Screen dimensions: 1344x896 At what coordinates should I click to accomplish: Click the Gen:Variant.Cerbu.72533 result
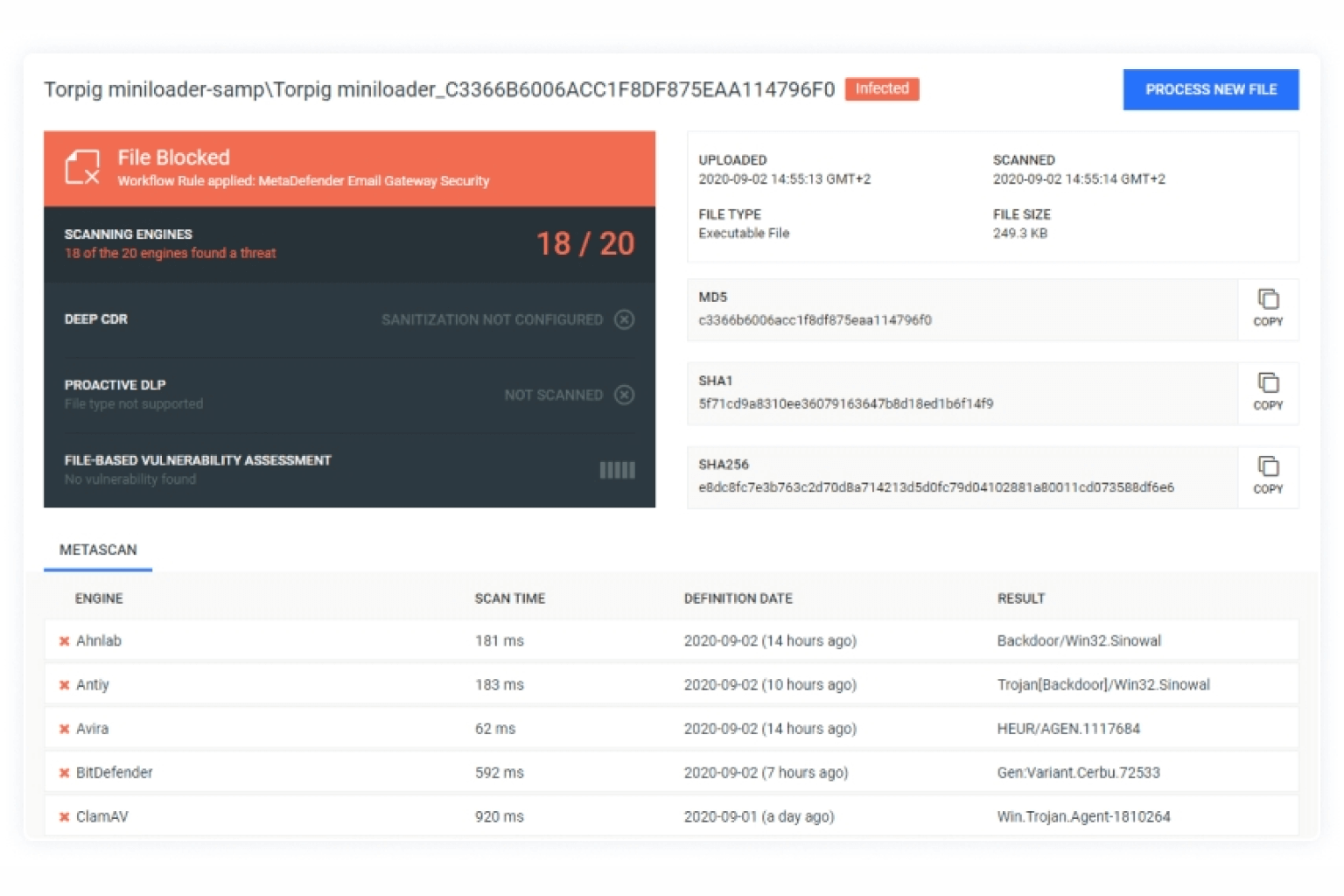[1078, 773]
